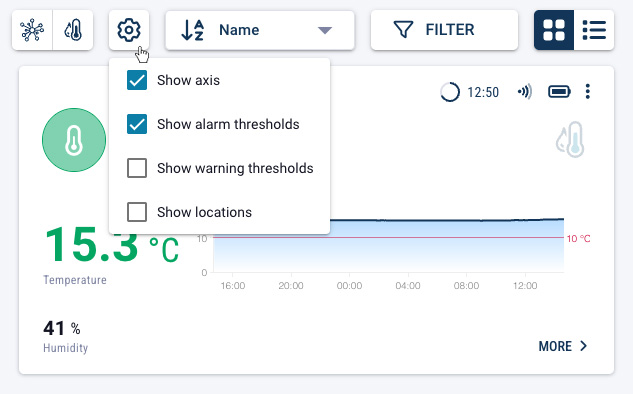Click the battery status icon
Screen dimensions: 633x394
[x=559, y=92]
